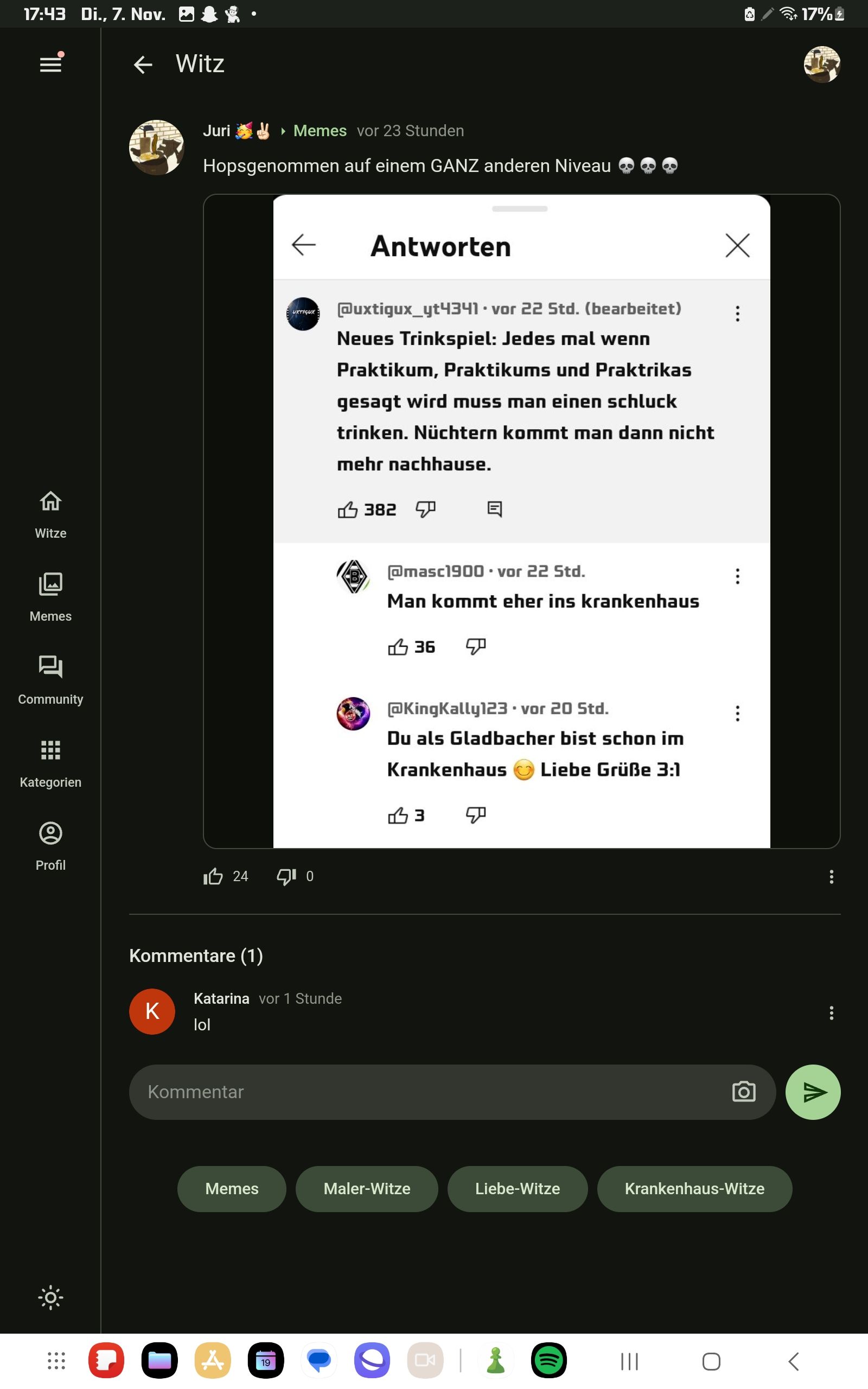Focus the Kommentar text field
The width and height of the screenshot is (868, 1389).
425,1092
